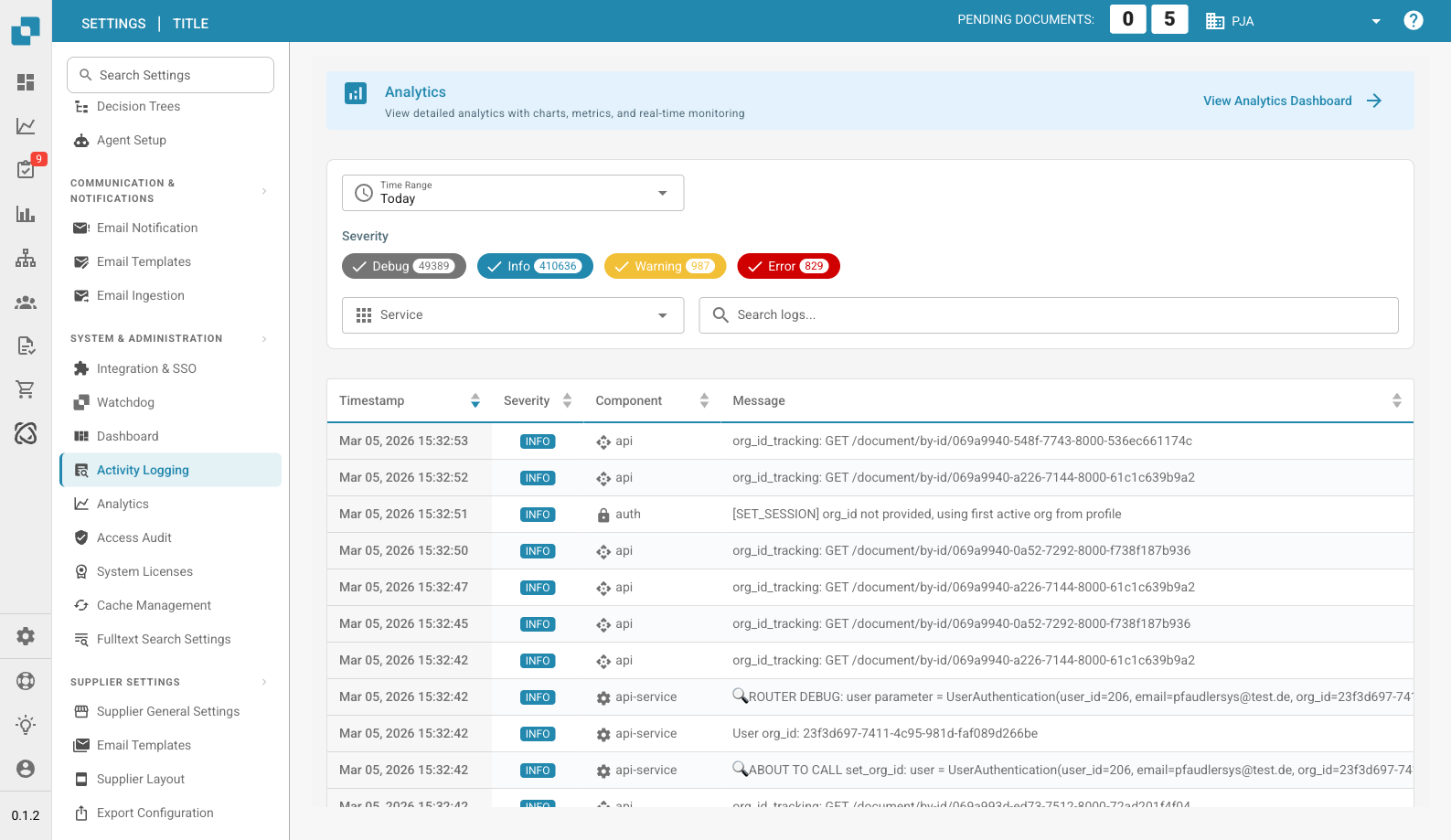Collapse the Supplier Settings section

tap(264, 682)
